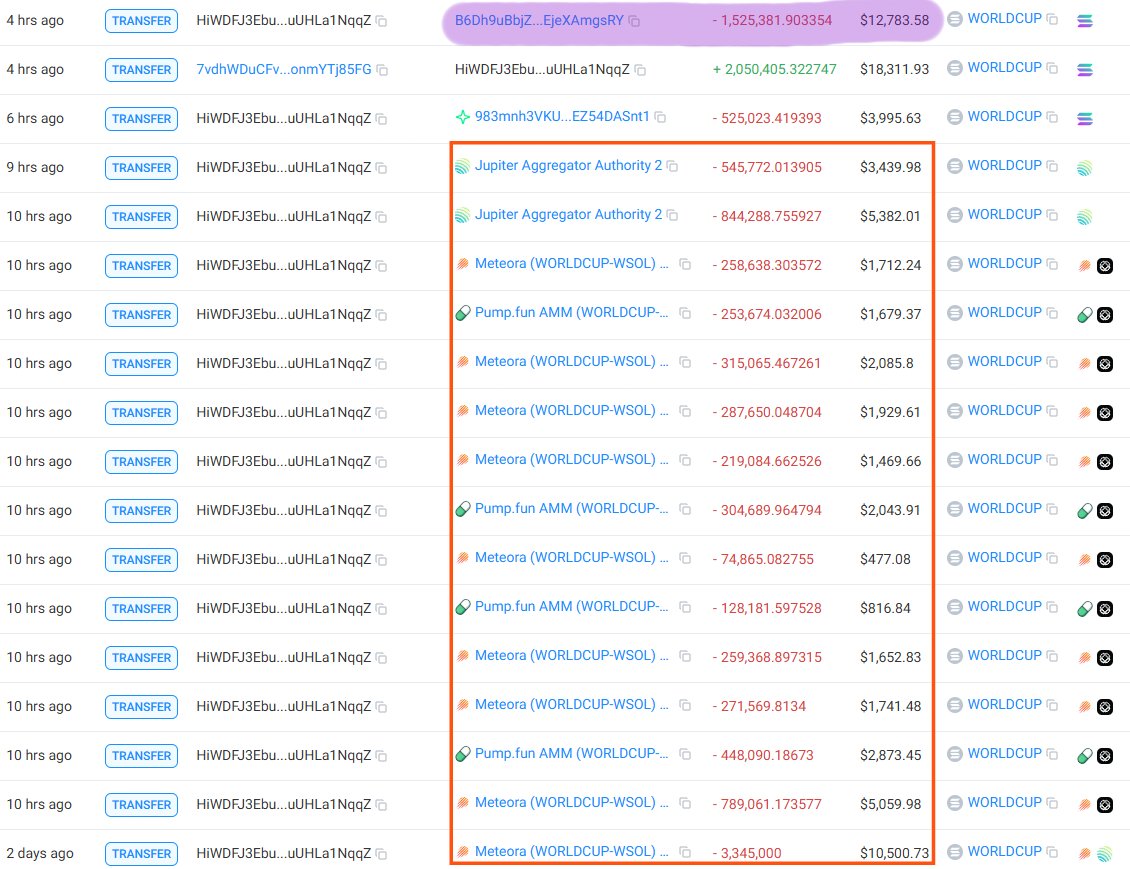Click Jupiter platform icon in $5,382.01 row

click(x=1085, y=217)
